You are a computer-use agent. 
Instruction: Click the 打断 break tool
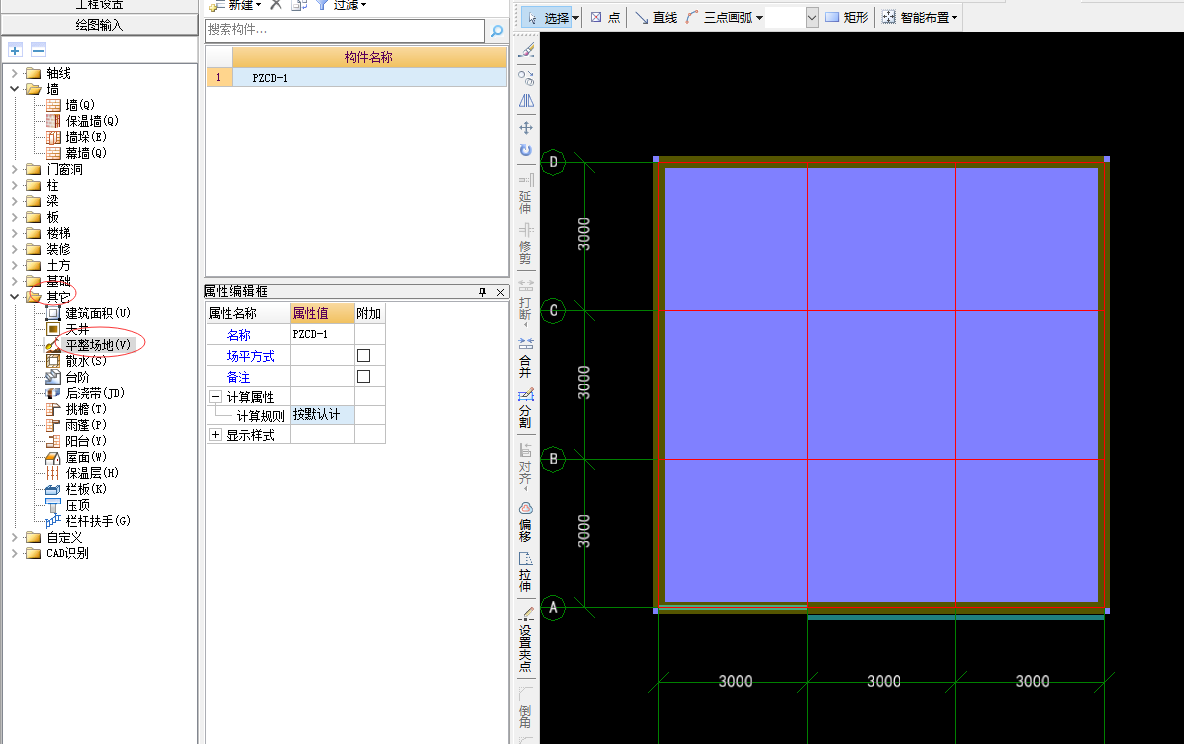(526, 303)
